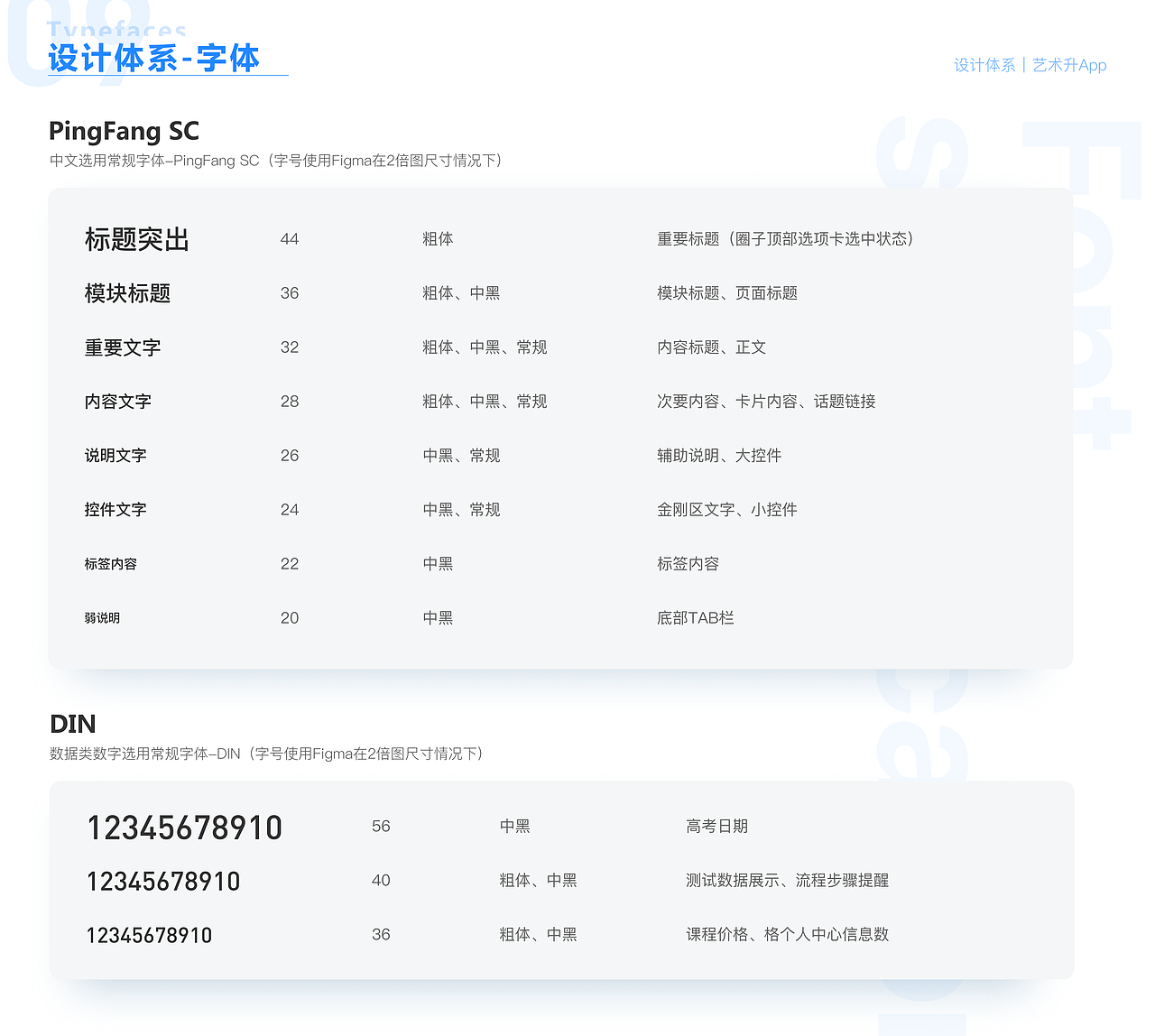Click the largest 12345678910 number sample
1155x1036 pixels.
coord(184,826)
